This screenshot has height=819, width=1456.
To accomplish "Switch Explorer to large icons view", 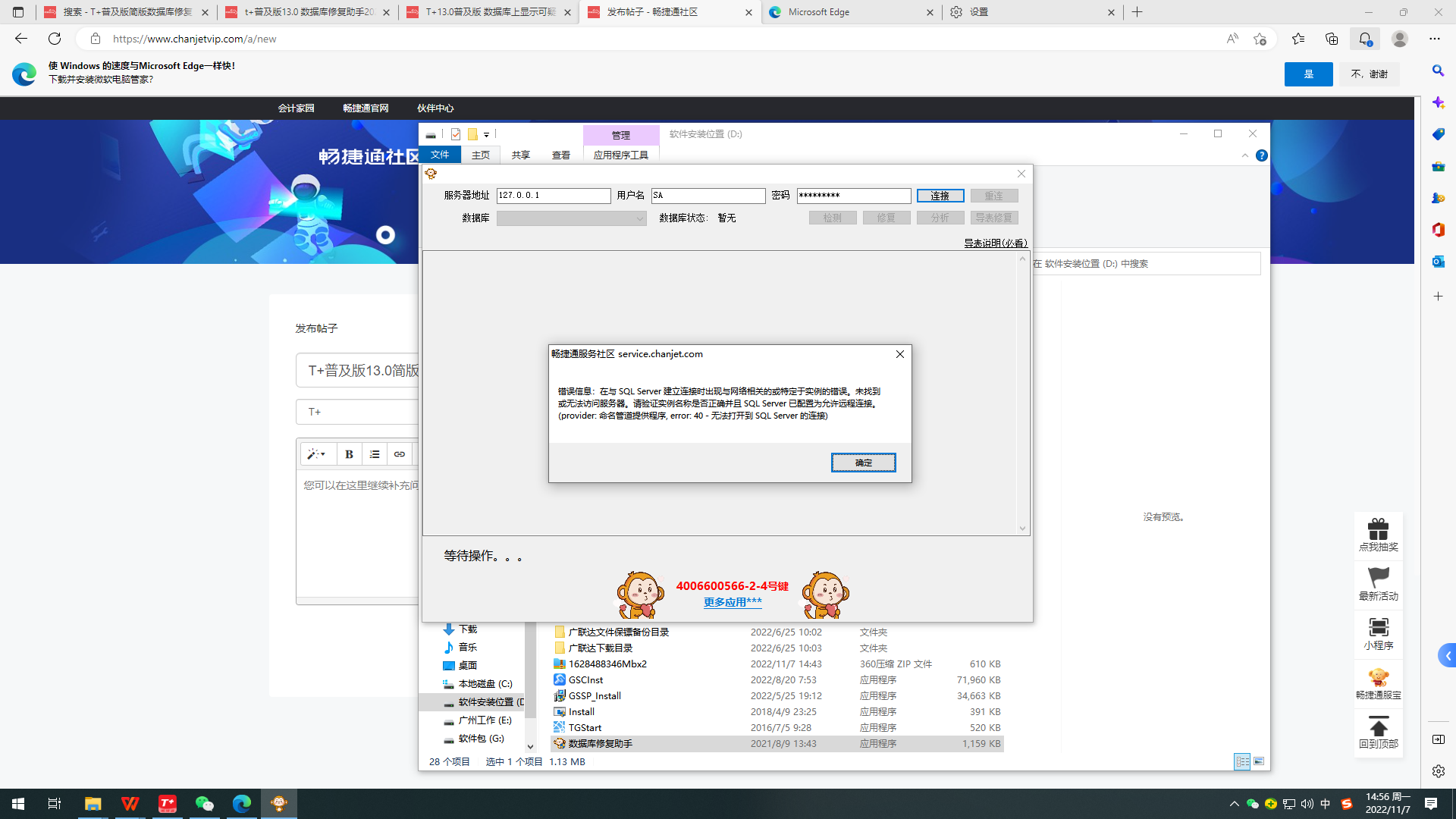I will 1259,761.
